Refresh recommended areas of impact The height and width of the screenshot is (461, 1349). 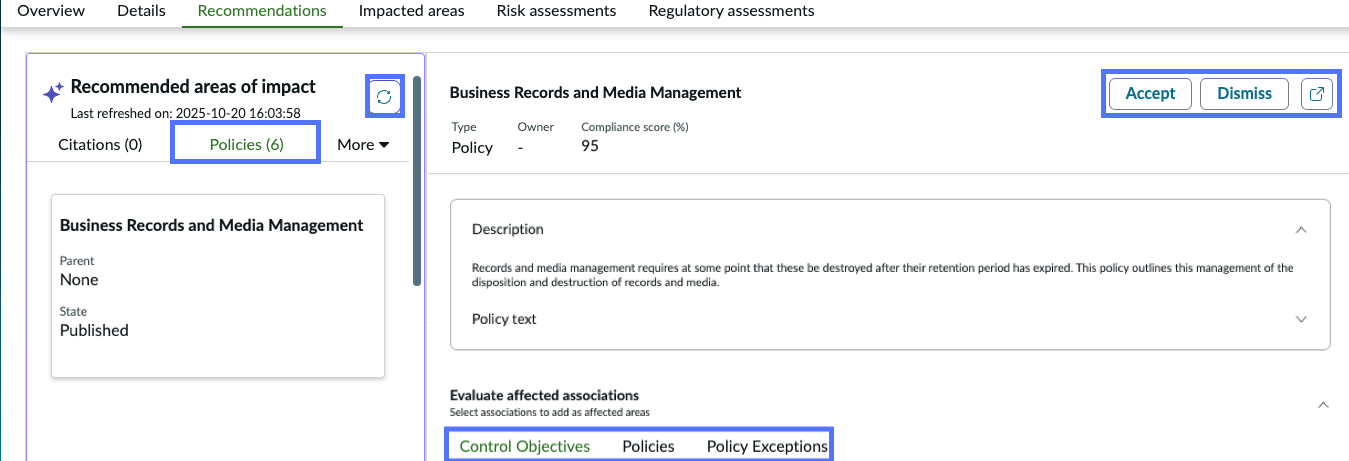(384, 97)
